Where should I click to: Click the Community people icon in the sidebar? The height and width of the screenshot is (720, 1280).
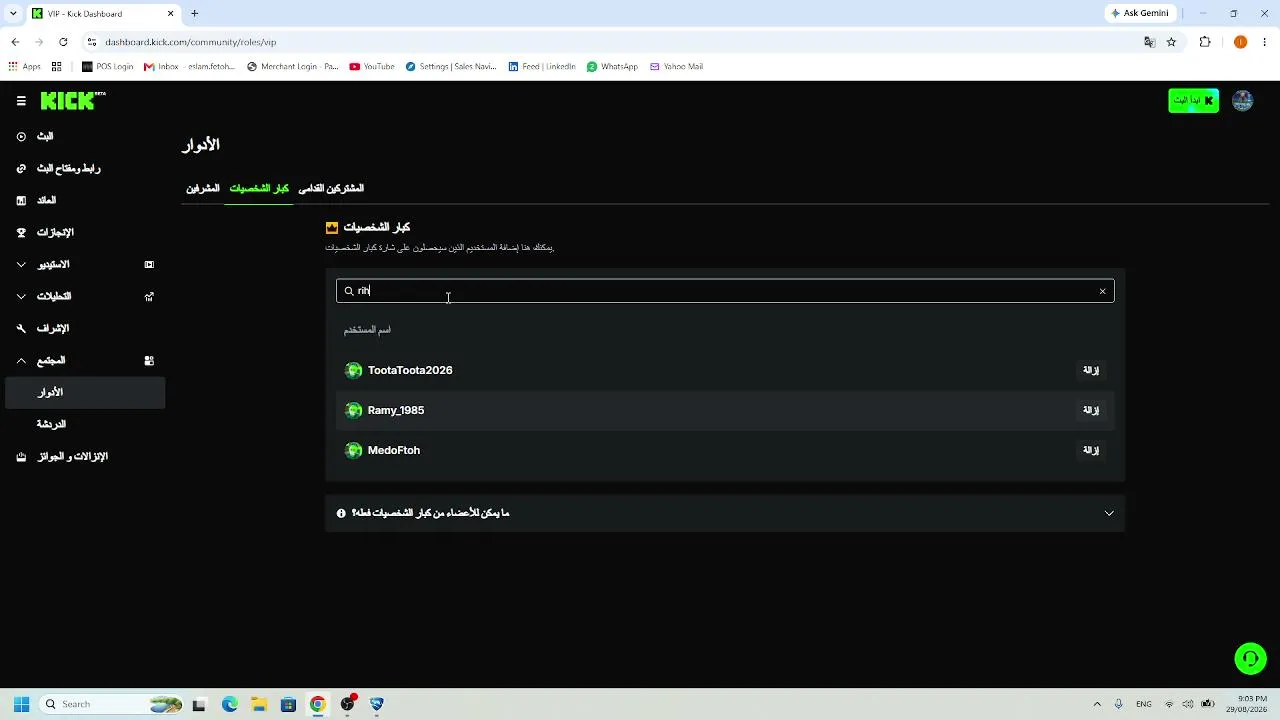[149, 360]
